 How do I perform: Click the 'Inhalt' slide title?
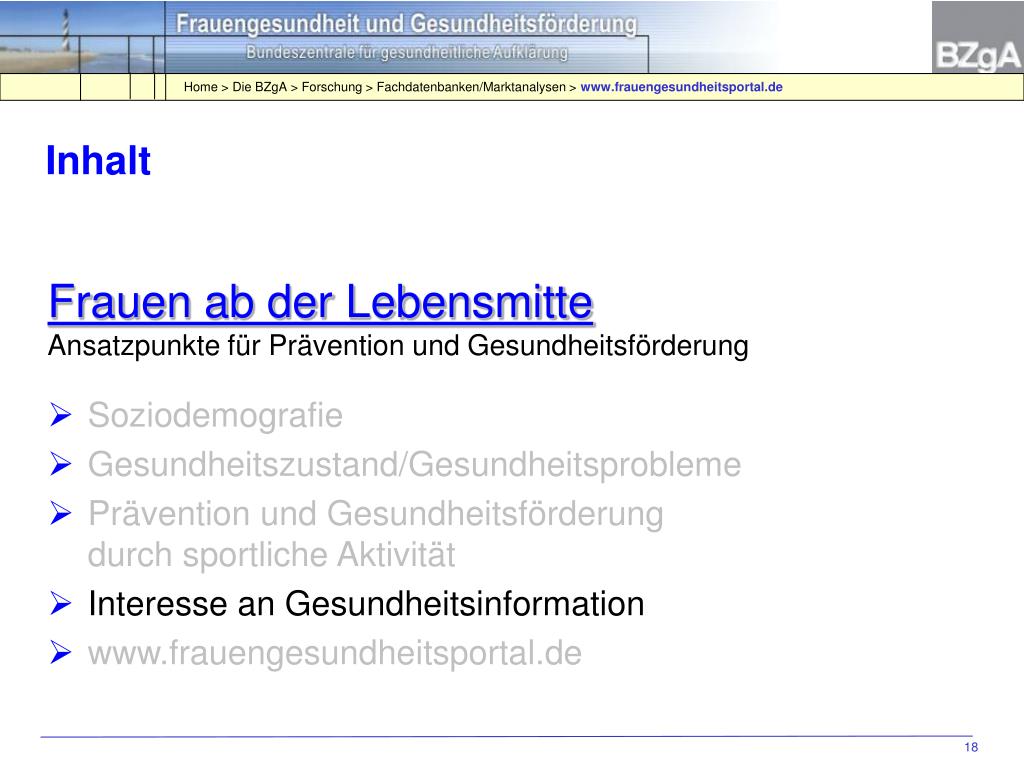pyautogui.click(x=99, y=161)
